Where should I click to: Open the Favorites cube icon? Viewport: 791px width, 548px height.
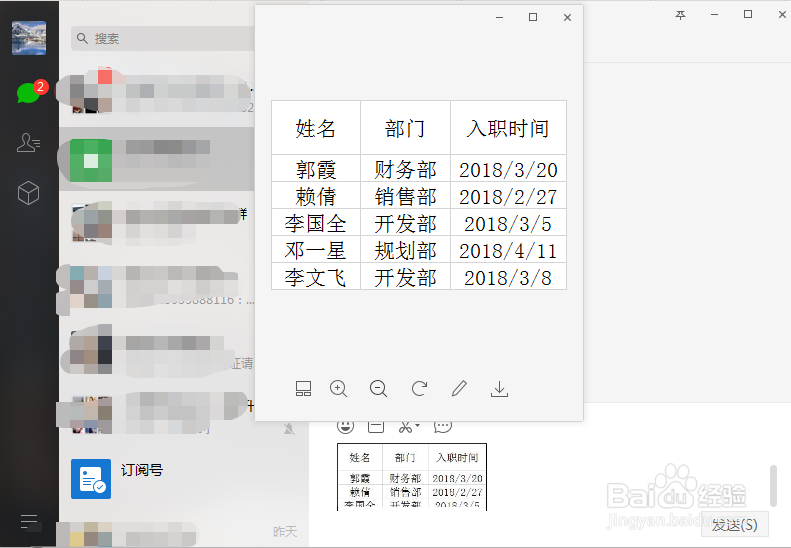[28, 193]
